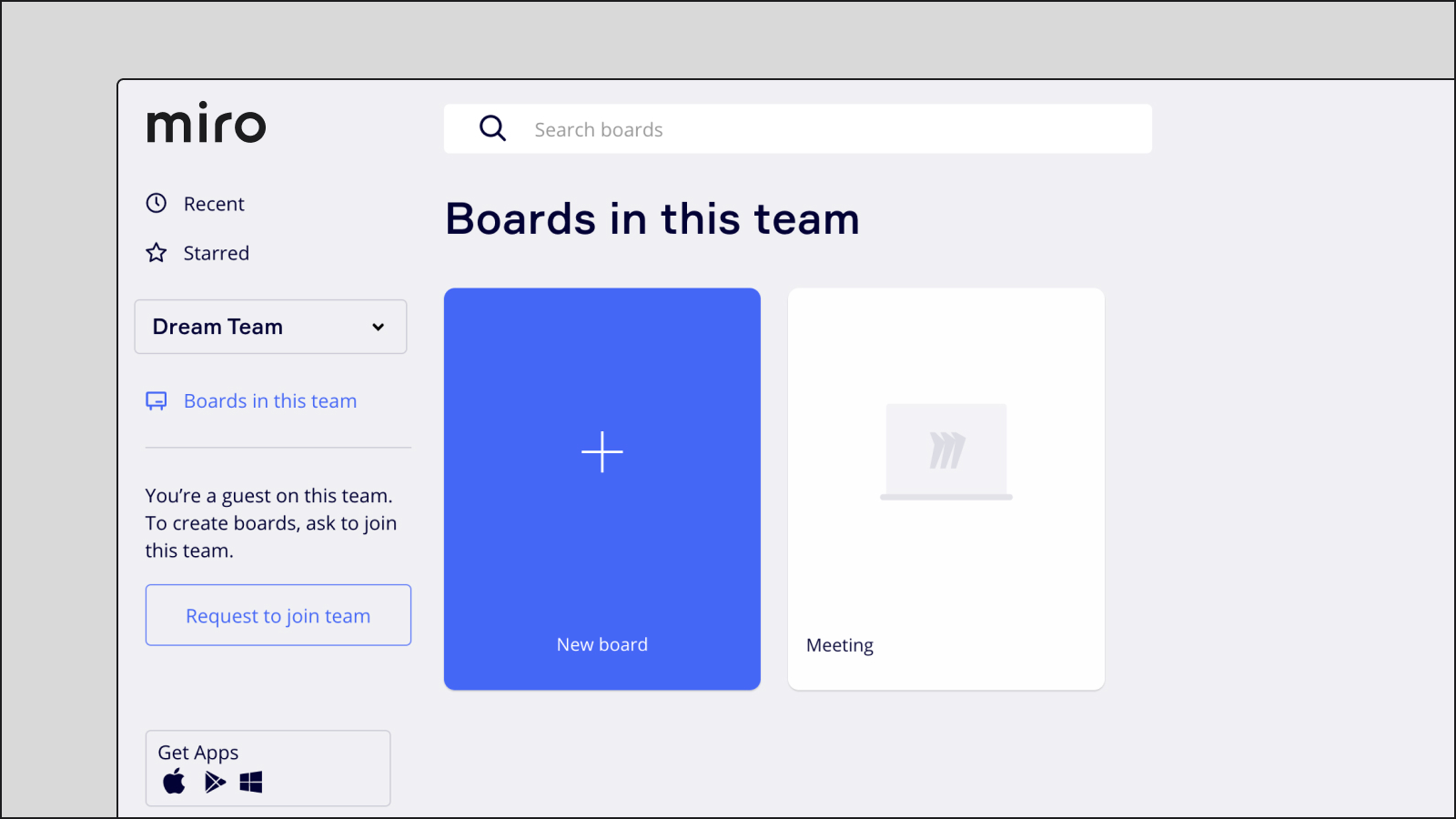Click the chevron arrow next to Dream Team
This screenshot has width=1456, height=819.
377,327
